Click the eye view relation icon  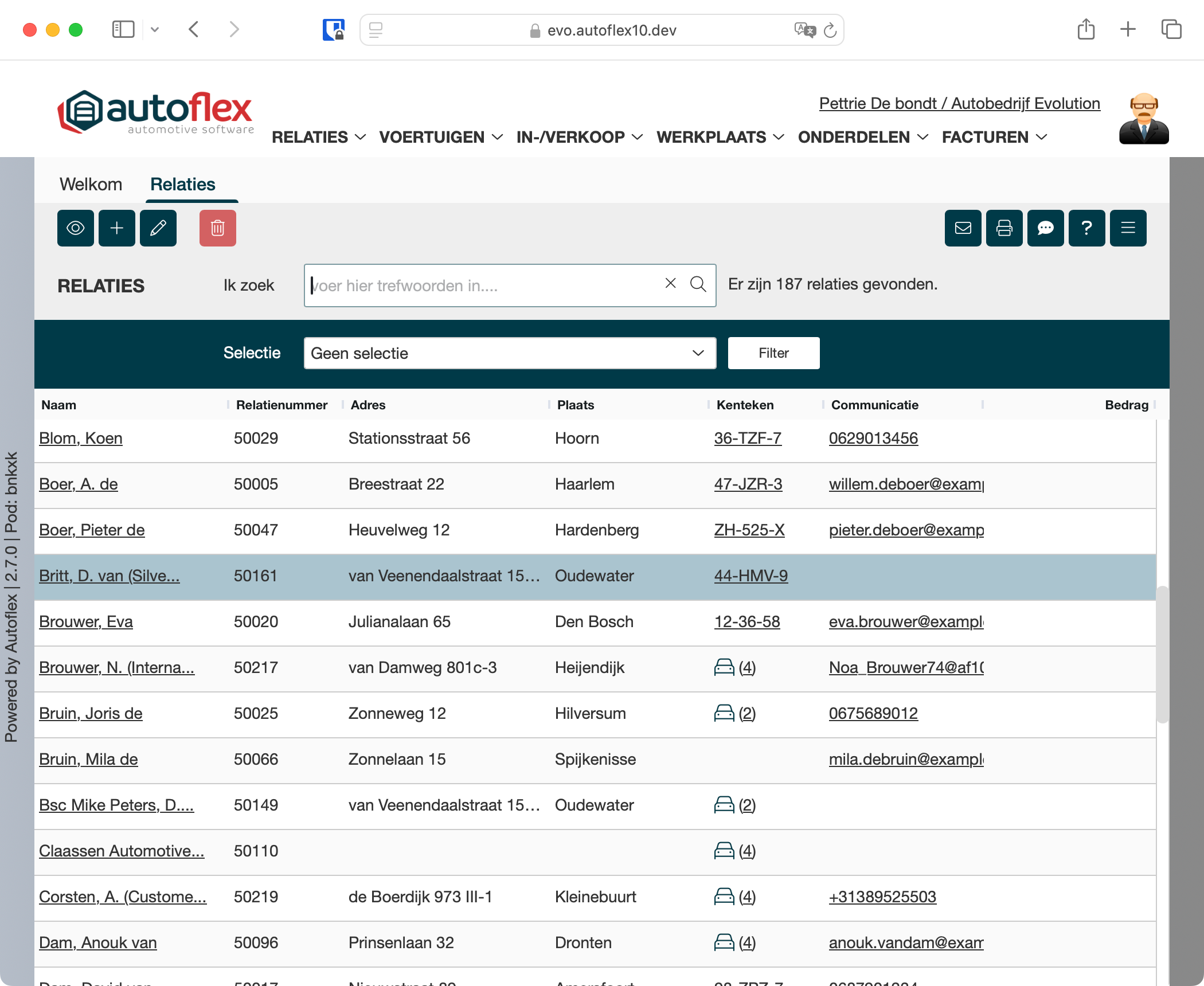click(75, 228)
